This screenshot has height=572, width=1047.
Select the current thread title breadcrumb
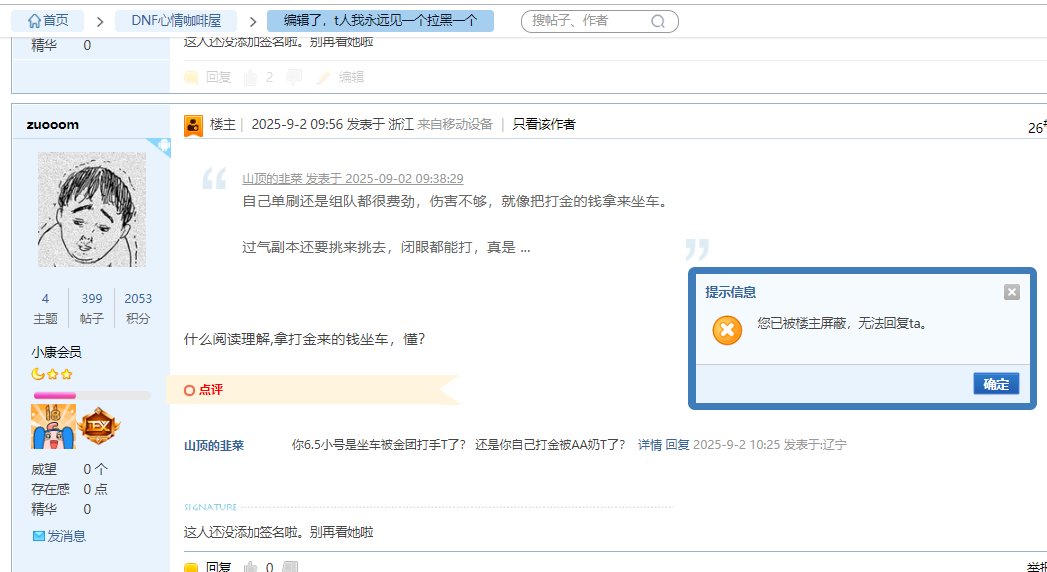click(x=380, y=20)
